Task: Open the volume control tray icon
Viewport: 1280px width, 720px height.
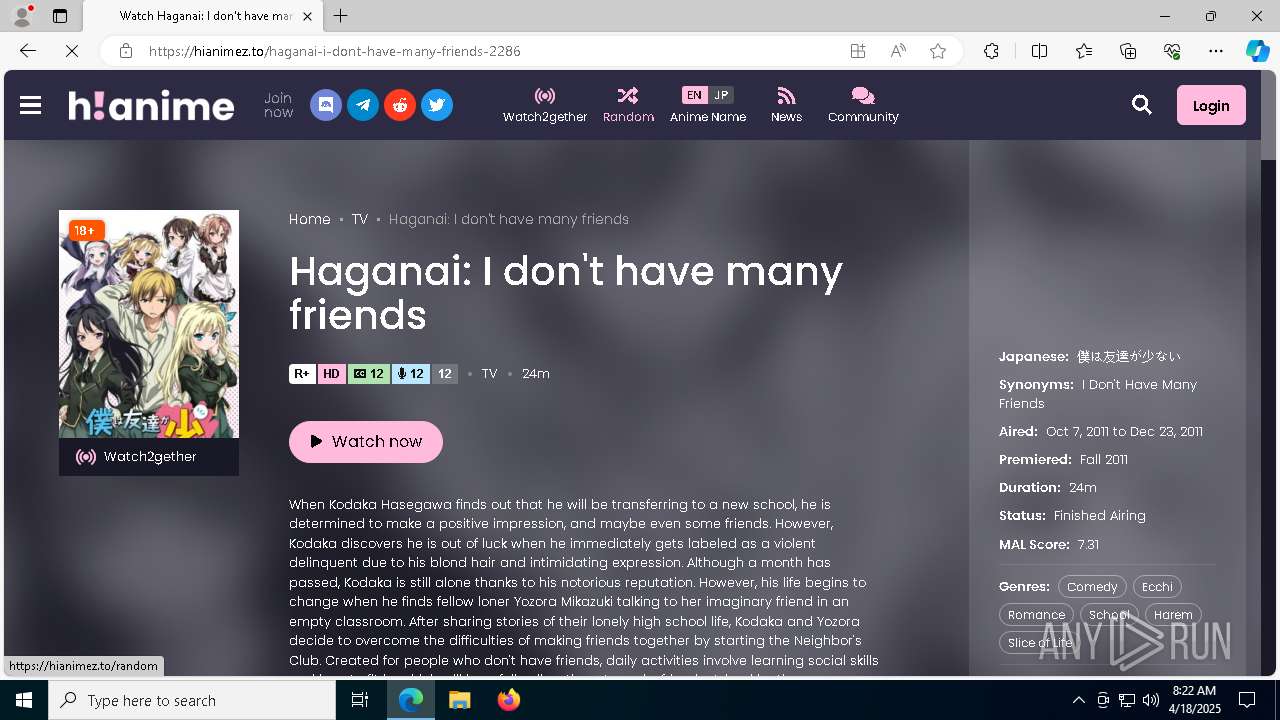Action: pos(1151,700)
